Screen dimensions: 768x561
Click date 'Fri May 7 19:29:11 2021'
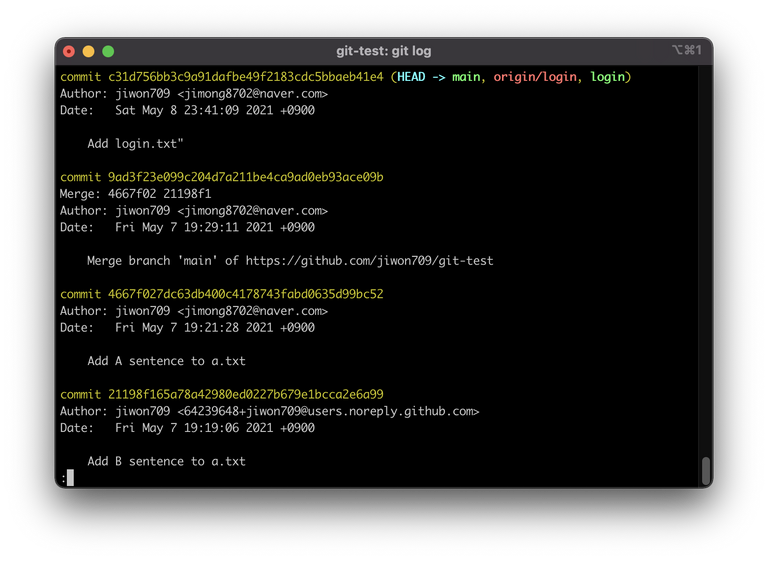pyautogui.click(x=194, y=227)
